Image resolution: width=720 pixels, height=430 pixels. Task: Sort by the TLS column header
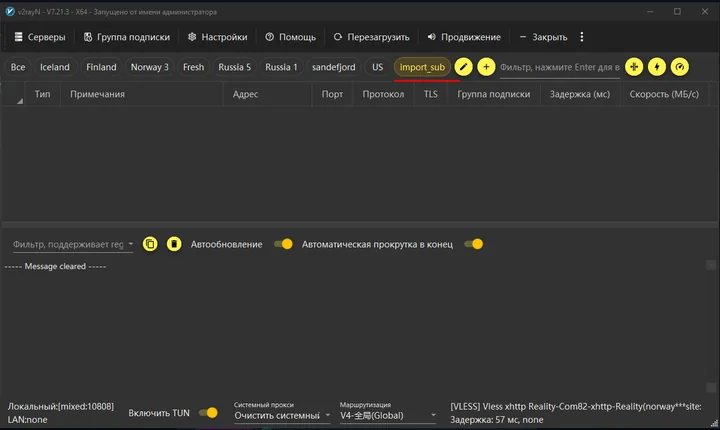click(431, 94)
